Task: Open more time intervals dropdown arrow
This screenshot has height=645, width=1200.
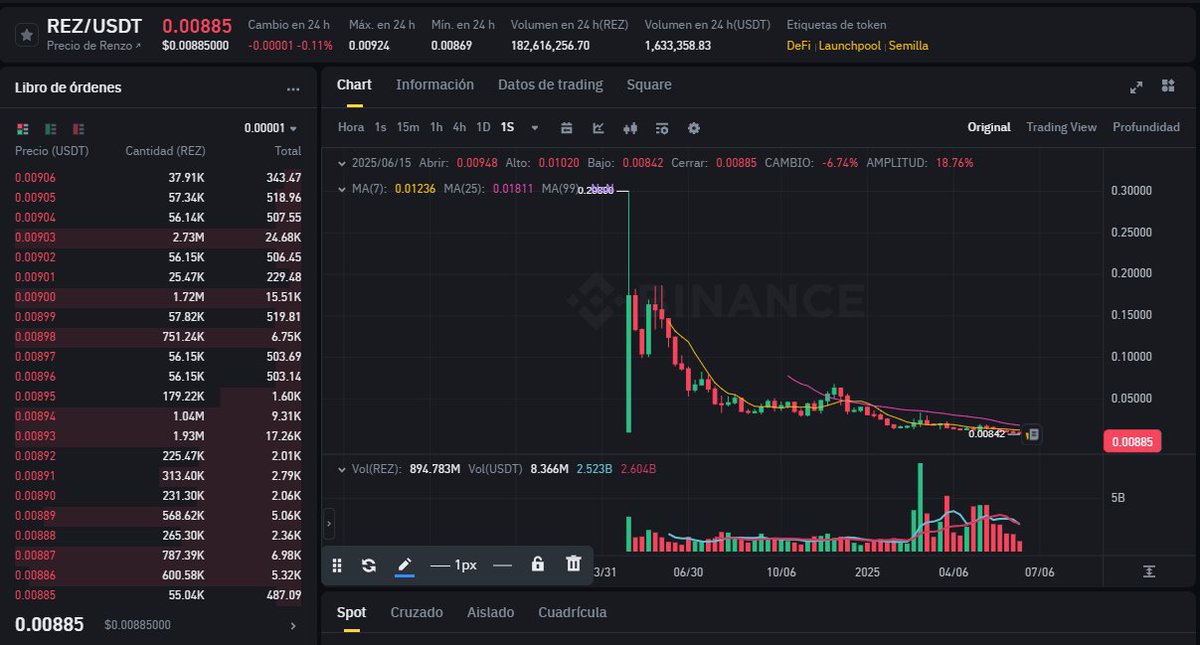Action: [x=535, y=128]
